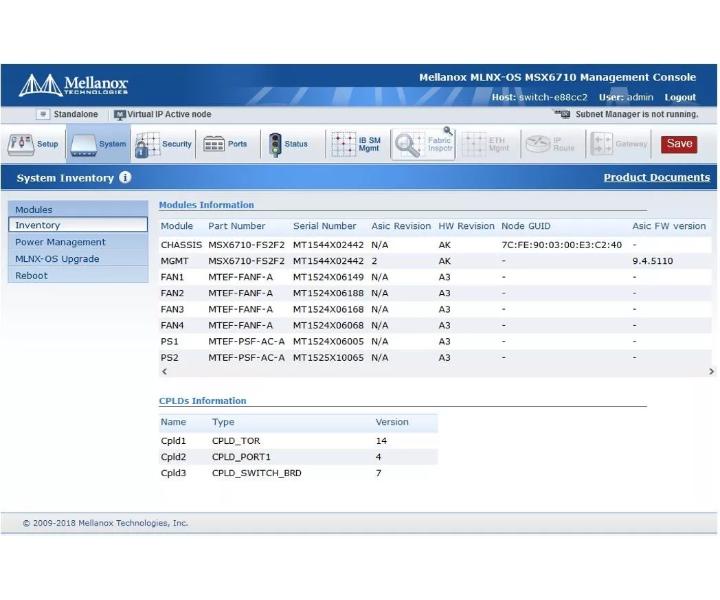720x600 pixels.
Task: Open the Security padlock section
Action: [x=163, y=145]
